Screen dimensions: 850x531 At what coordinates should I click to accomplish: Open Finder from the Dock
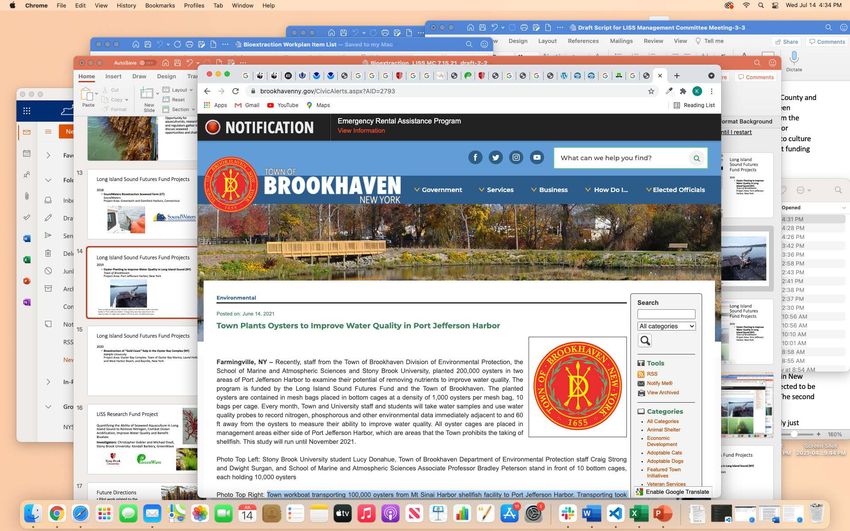(33, 513)
